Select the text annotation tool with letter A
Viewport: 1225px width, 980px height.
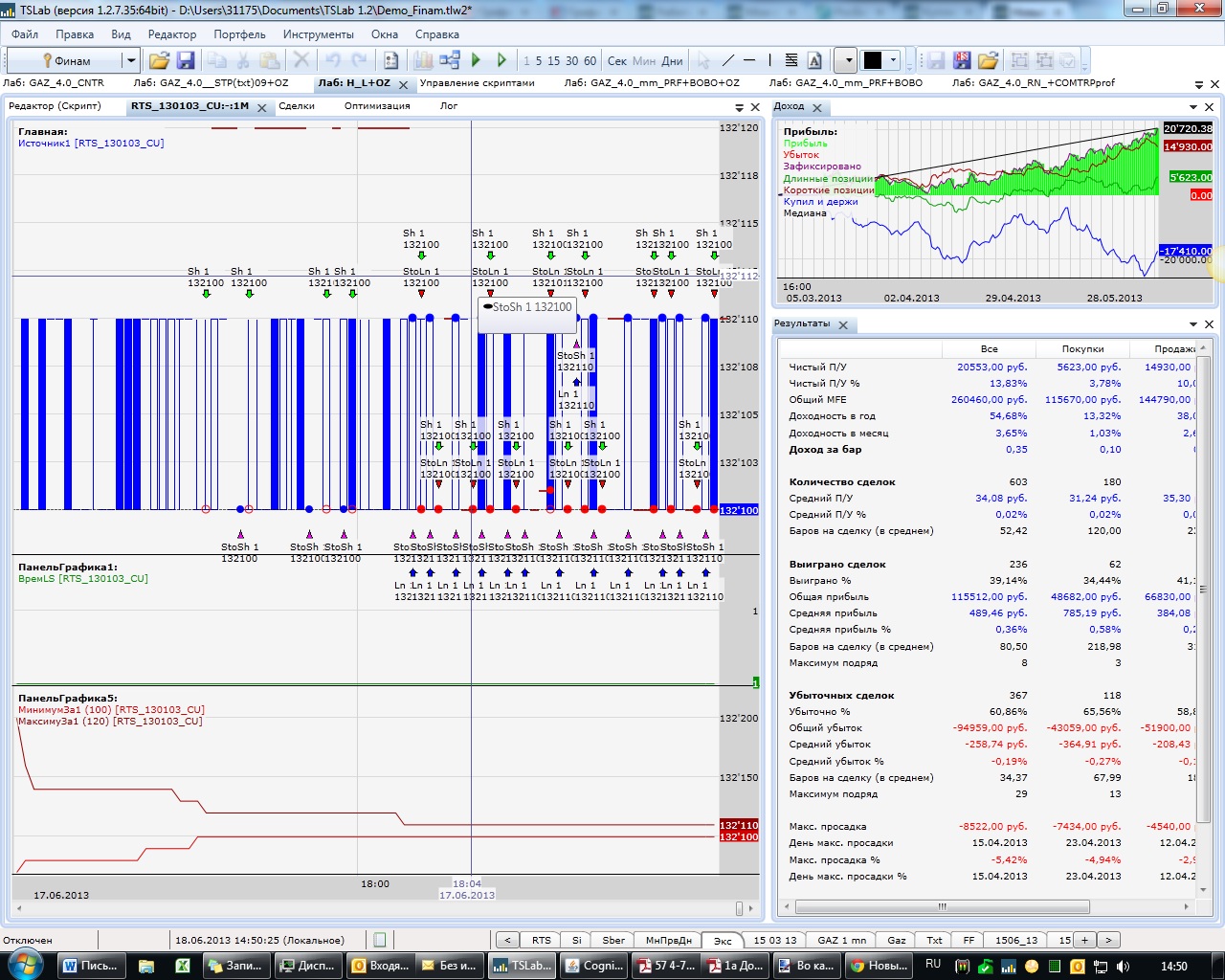[814, 60]
